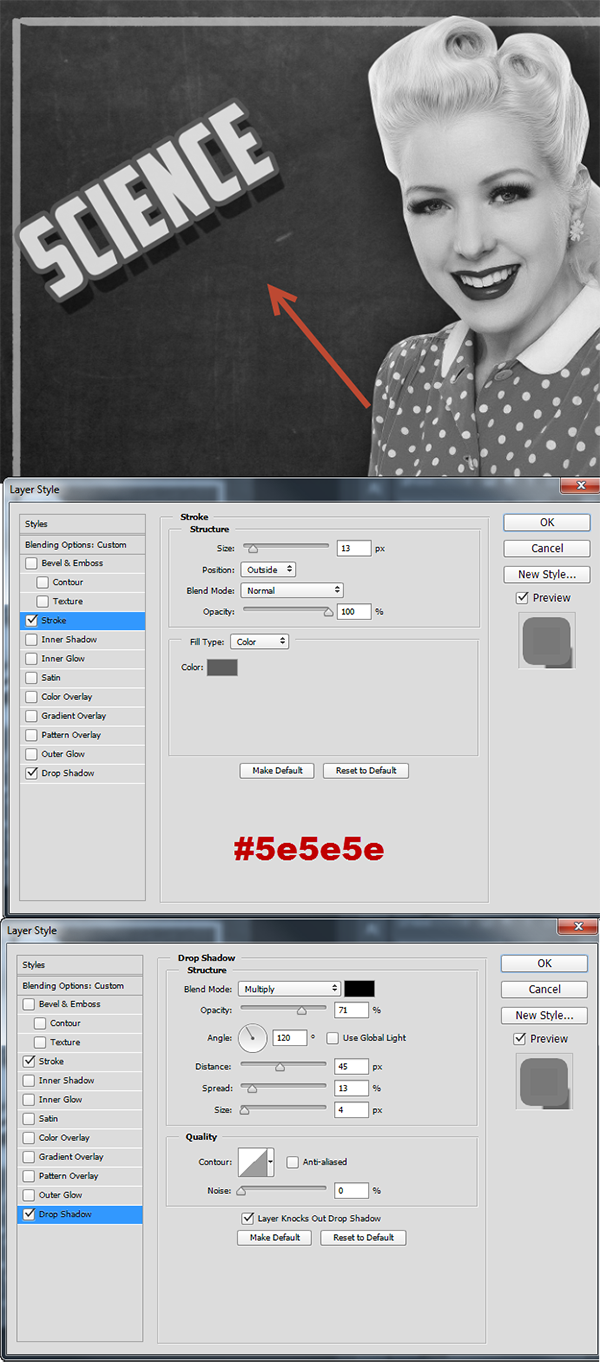
Task: Toggle the Anti-aliased checkbox
Action: point(292,1162)
